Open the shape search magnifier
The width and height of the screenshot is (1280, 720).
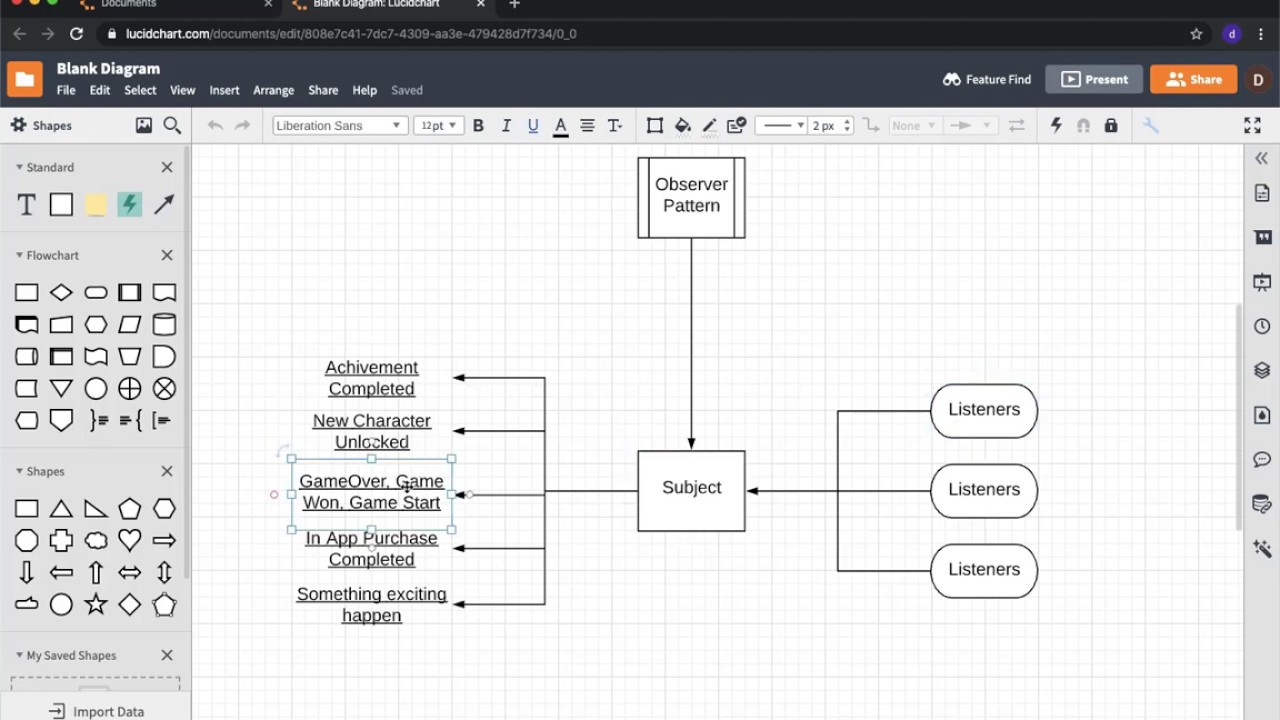(172, 125)
